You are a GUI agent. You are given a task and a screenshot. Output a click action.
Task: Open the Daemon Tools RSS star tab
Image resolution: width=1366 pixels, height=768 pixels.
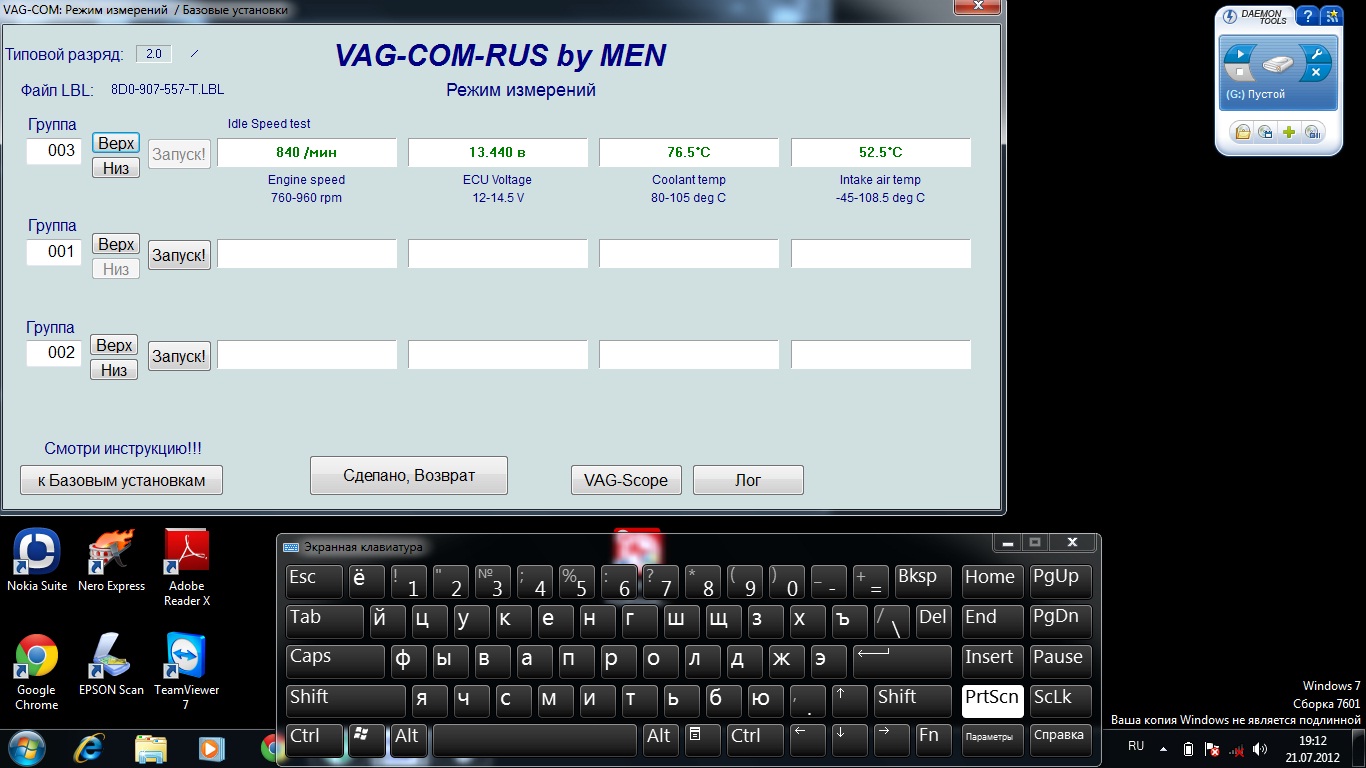coord(1331,17)
